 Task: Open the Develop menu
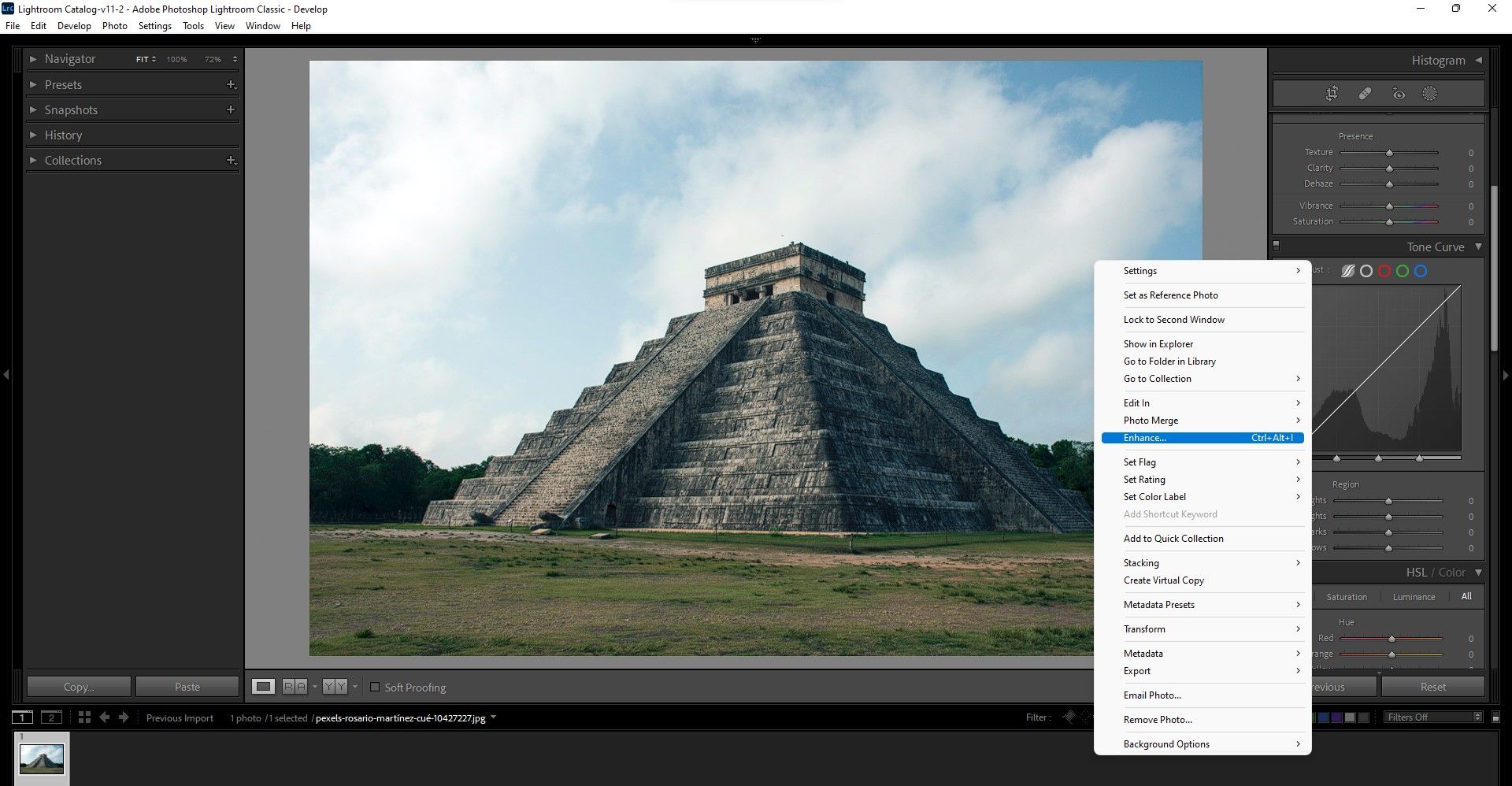(x=74, y=25)
